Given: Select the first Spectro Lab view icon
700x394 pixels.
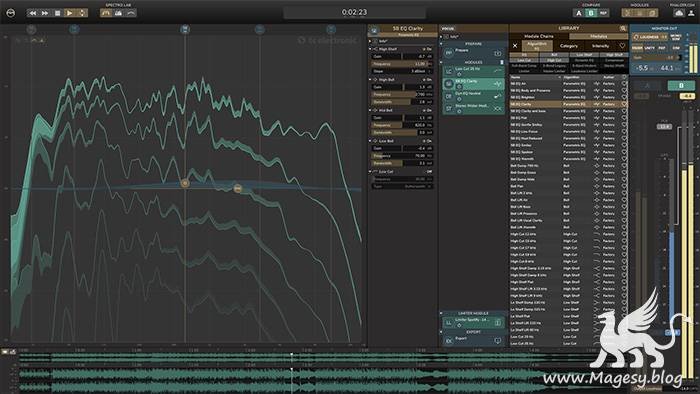Looking at the screenshot, I should point(106,13).
